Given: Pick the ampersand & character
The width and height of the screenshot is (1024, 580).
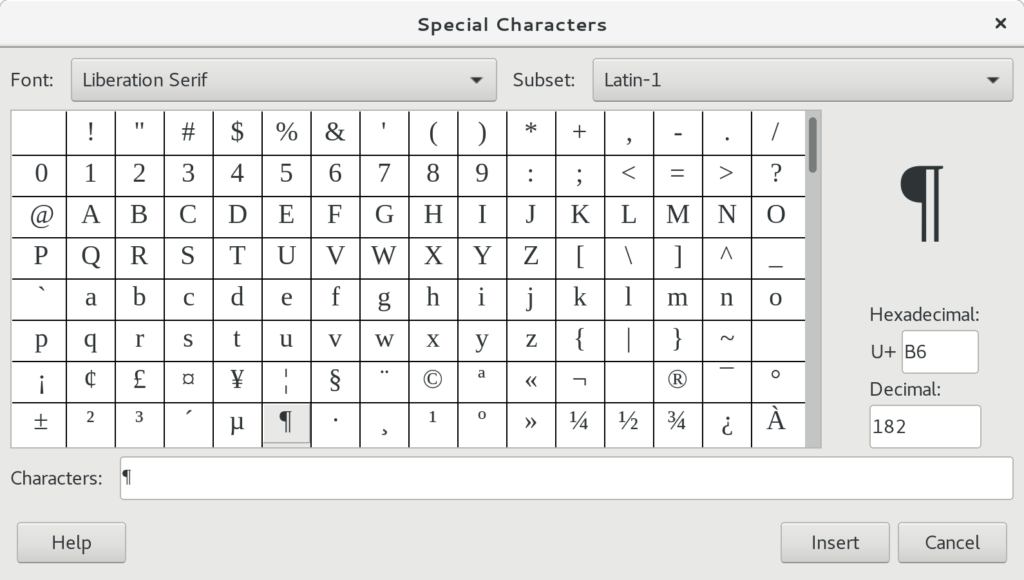Looking at the screenshot, I should click(335, 133).
